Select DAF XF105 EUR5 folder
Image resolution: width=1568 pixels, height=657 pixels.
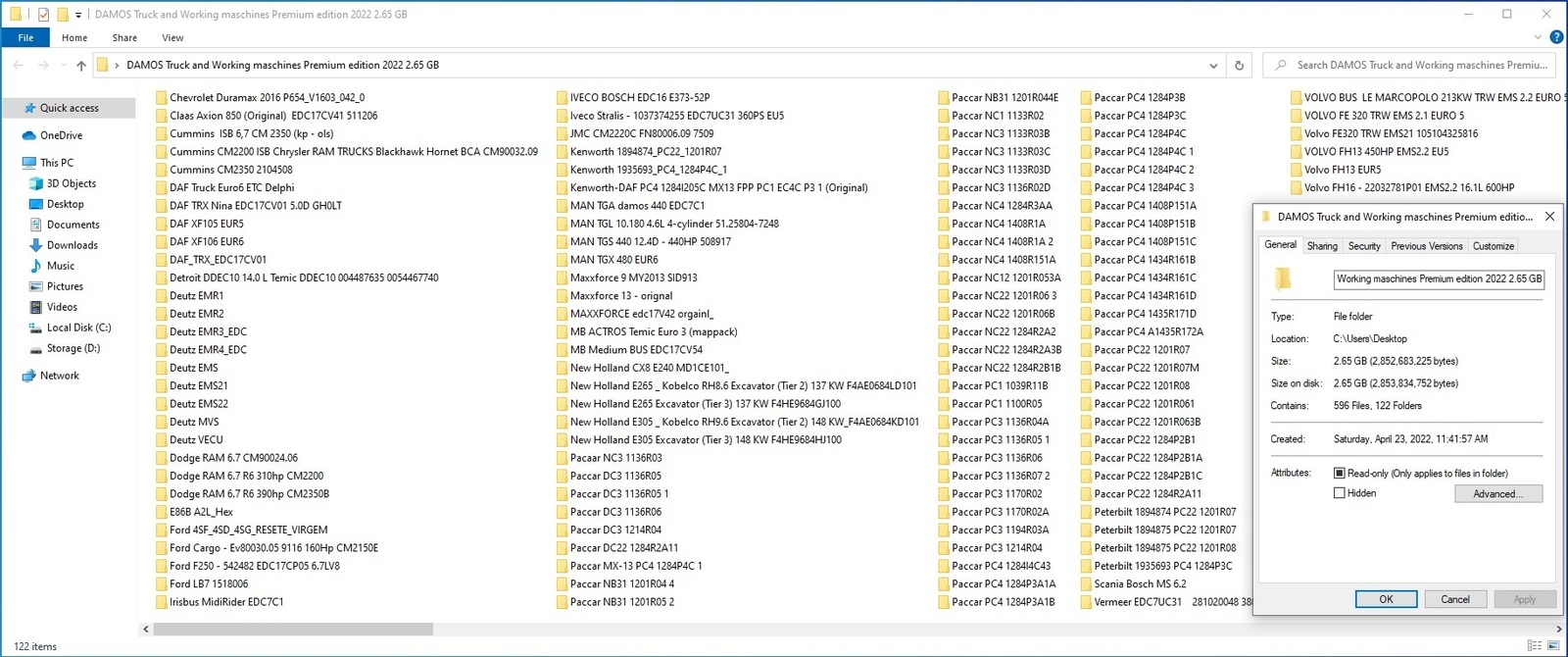(199, 225)
